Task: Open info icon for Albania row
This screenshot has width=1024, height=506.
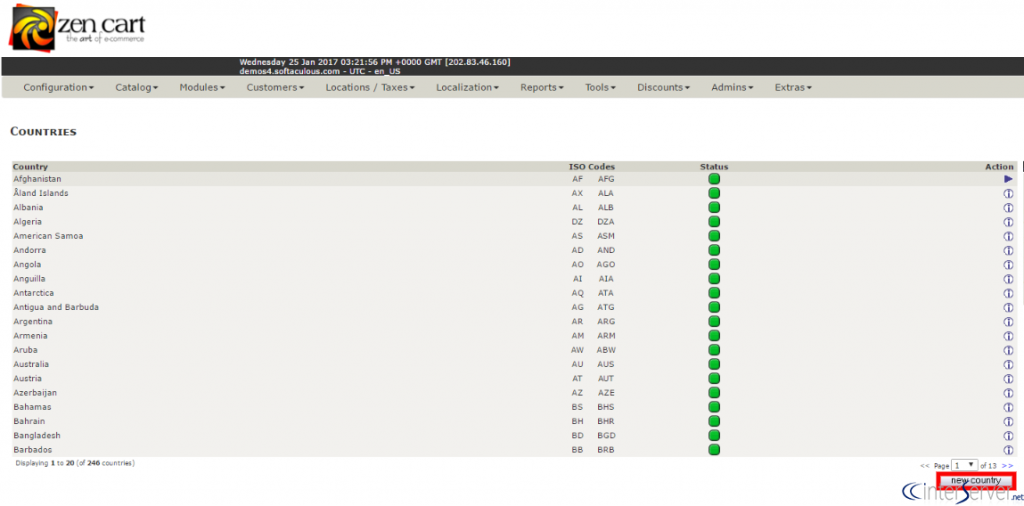Action: tap(1008, 208)
